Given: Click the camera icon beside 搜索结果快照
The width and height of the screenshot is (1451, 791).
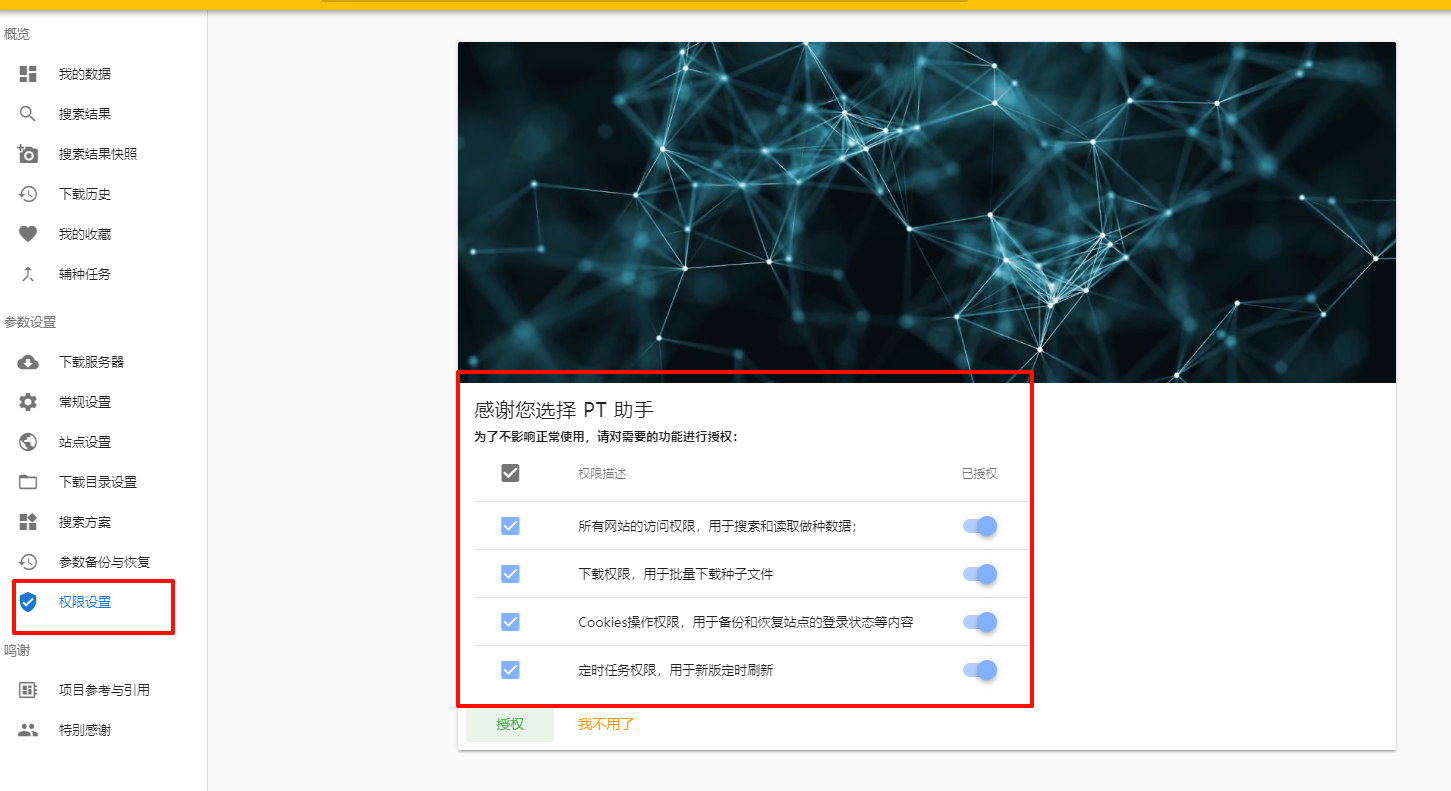Looking at the screenshot, I should [x=28, y=154].
